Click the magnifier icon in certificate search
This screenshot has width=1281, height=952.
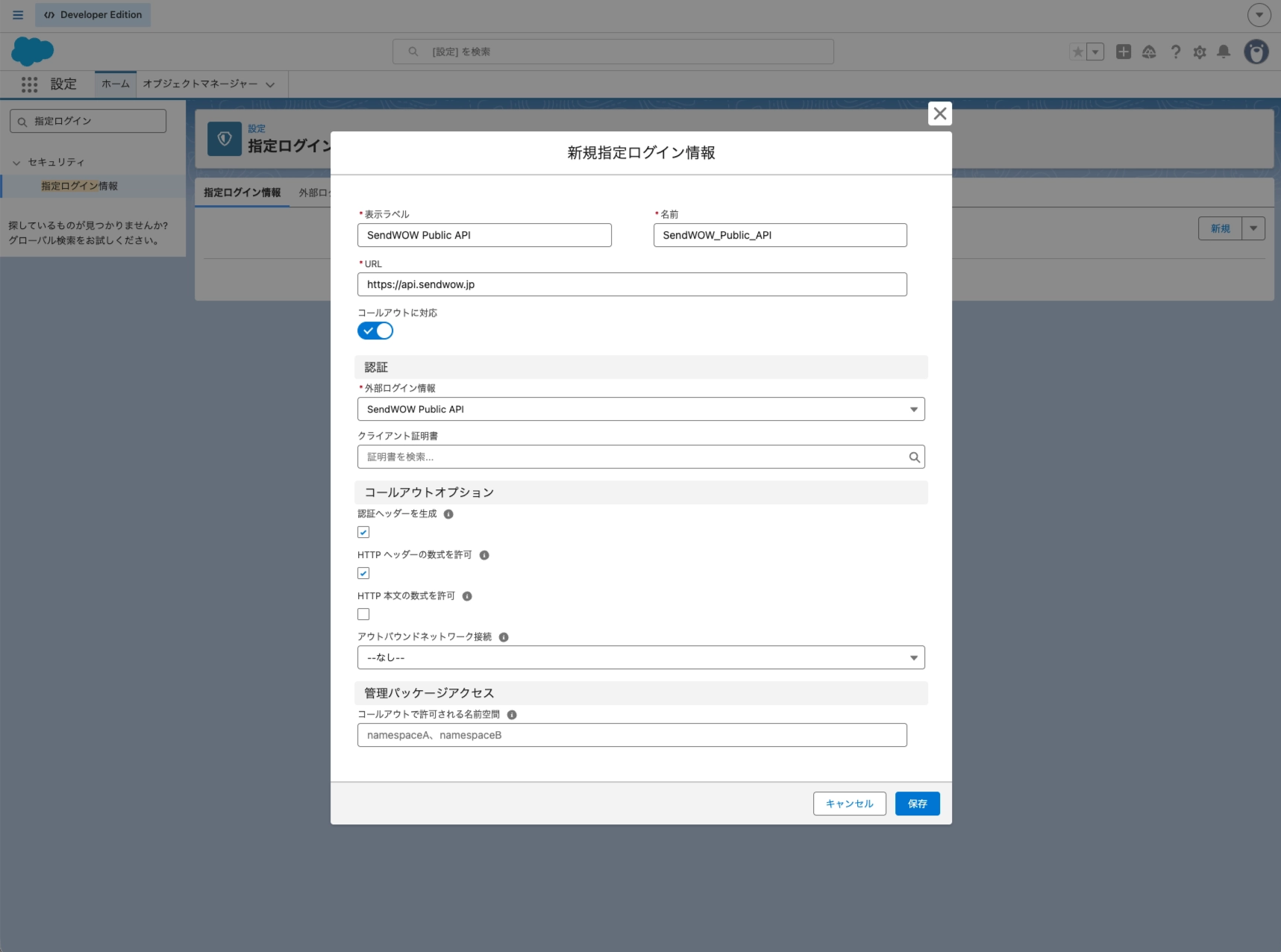tap(914, 457)
